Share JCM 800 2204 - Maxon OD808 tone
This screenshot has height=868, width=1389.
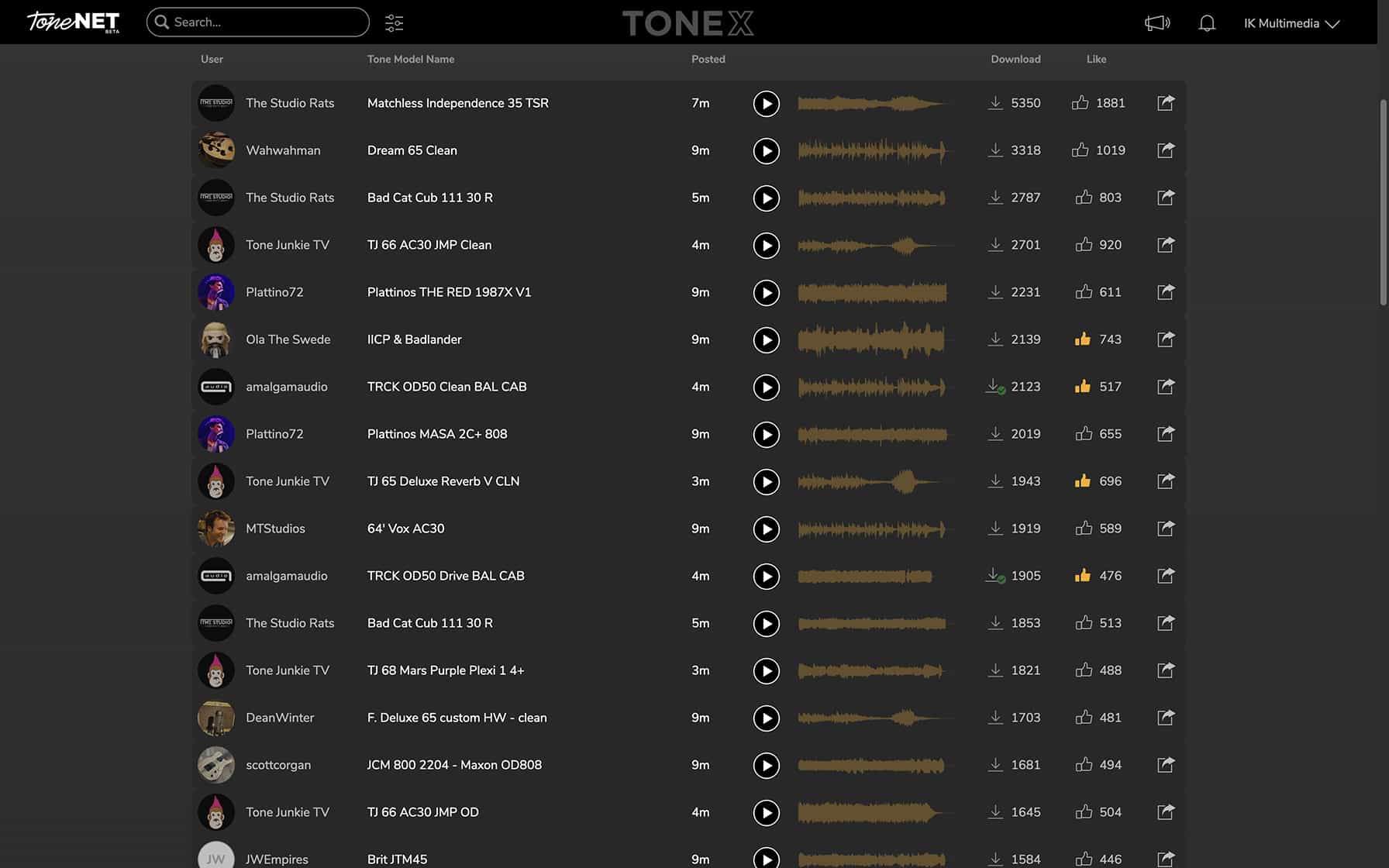(x=1166, y=765)
